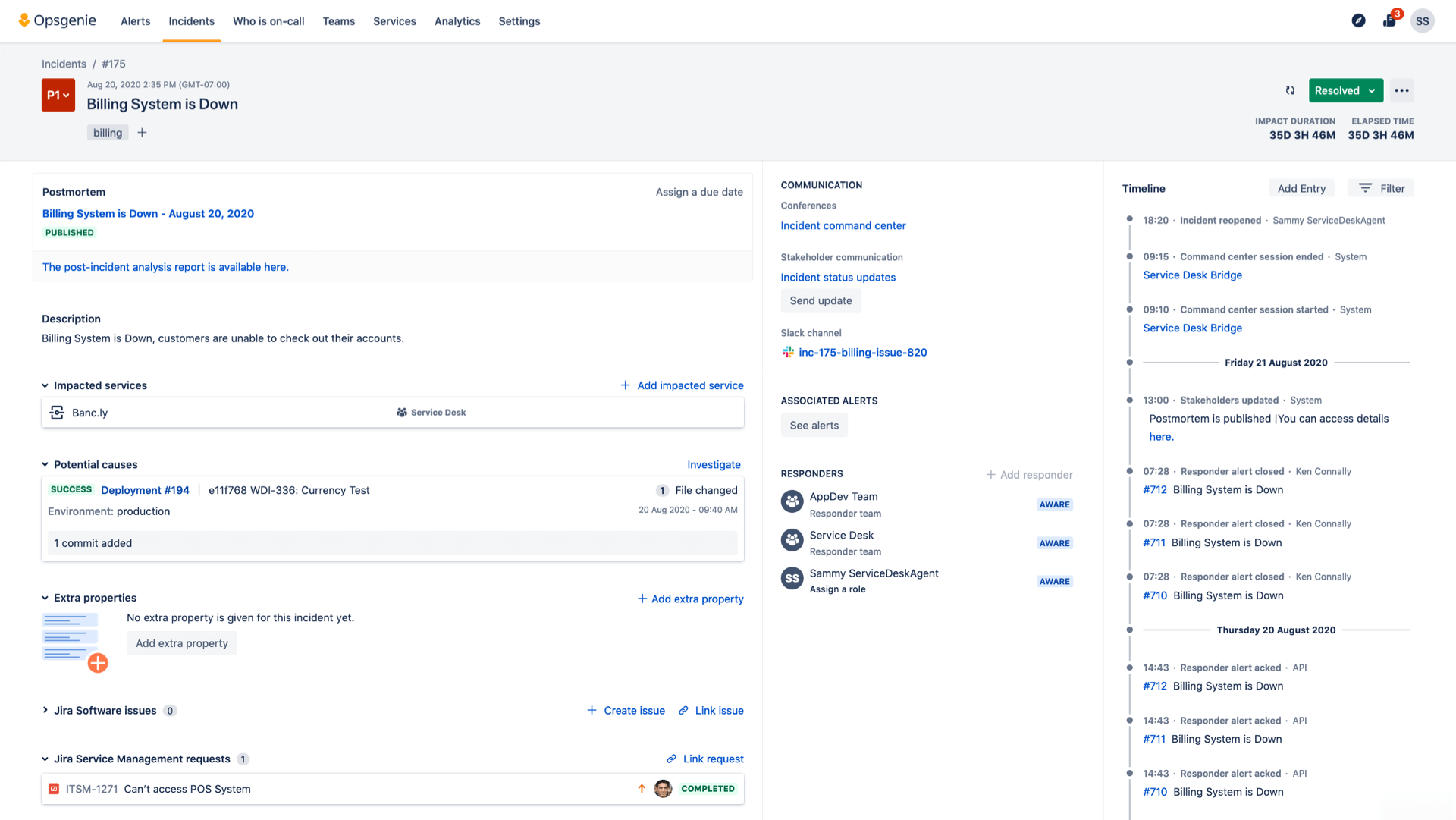Click the three-dot overflow menu icon
1456x820 pixels.
click(1402, 90)
